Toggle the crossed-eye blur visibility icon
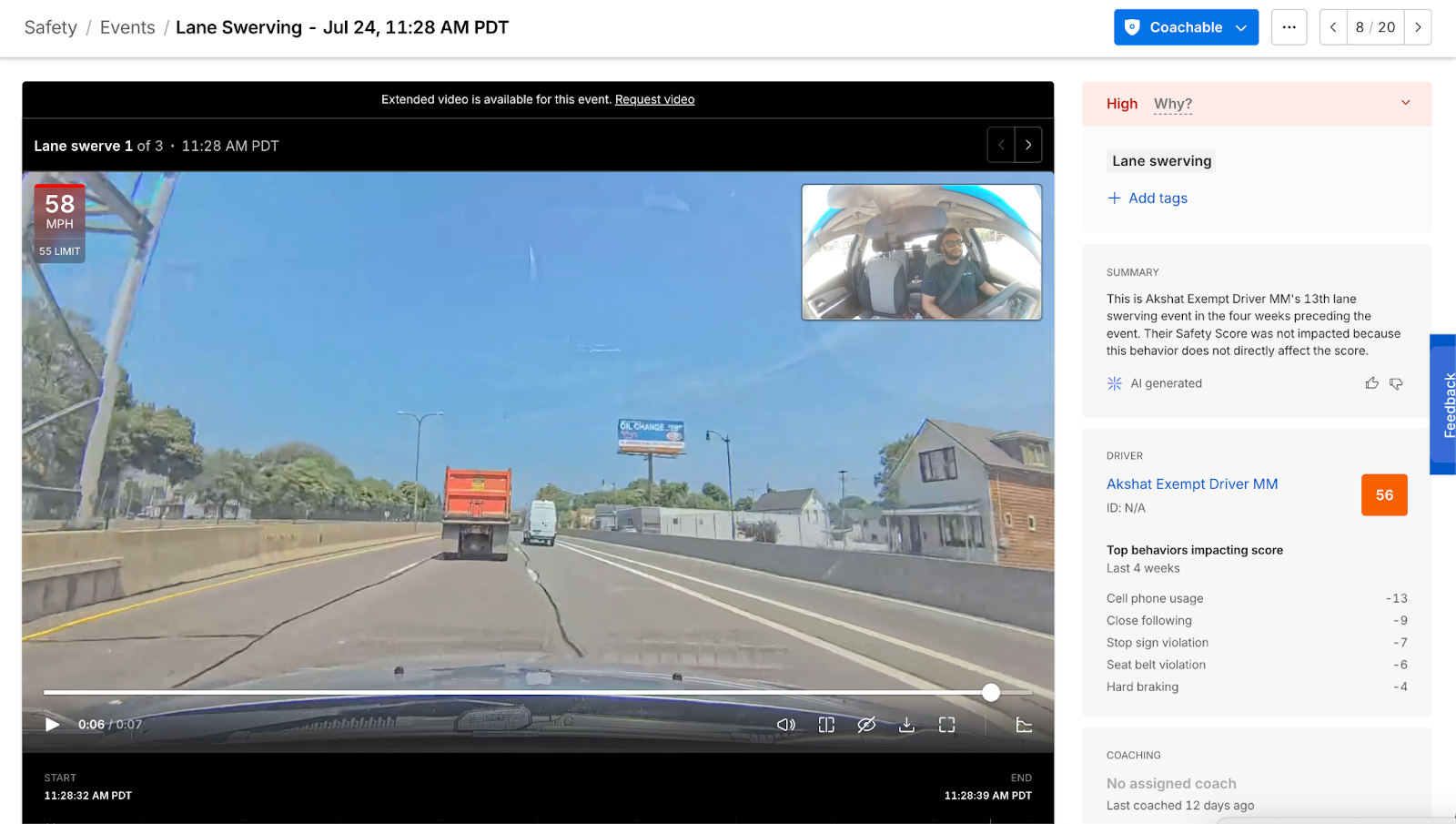Image resolution: width=1456 pixels, height=824 pixels. pos(866,725)
